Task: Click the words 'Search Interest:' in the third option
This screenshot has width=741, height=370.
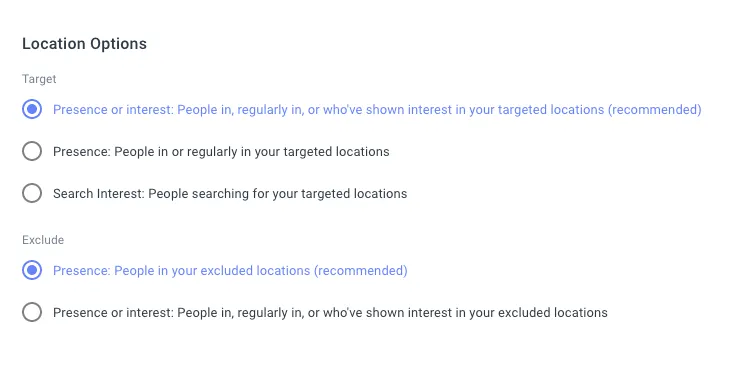Action: pos(99,194)
